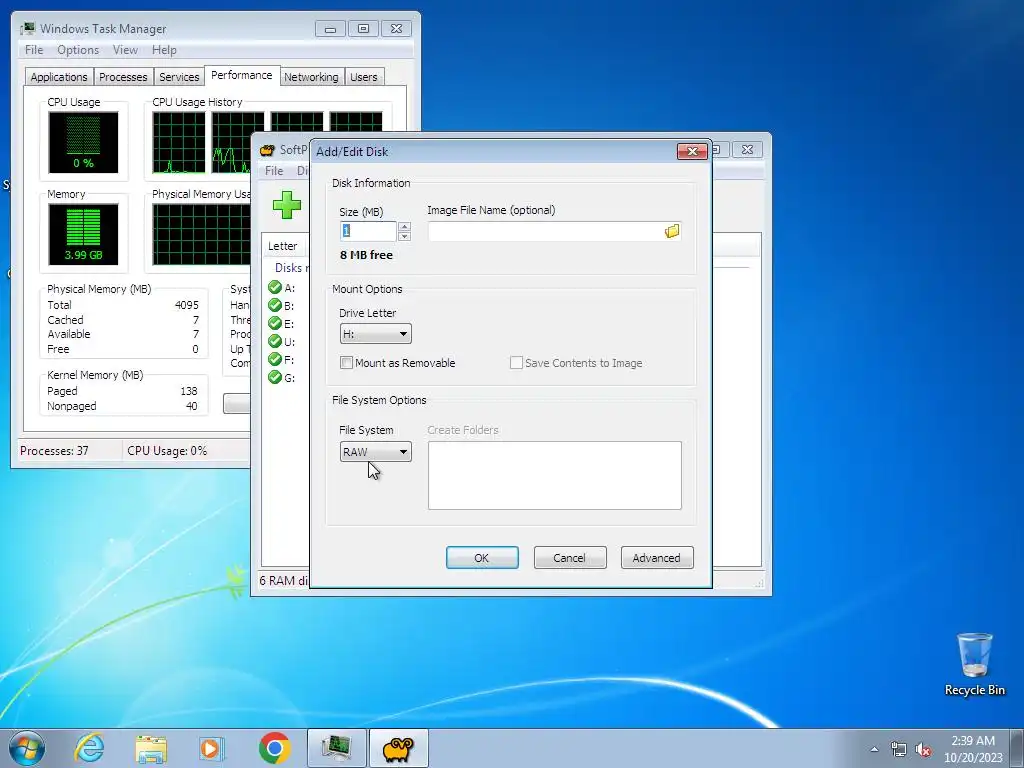Screen dimensions: 1024x768
Task: Click the Letter column header
Action: click(x=283, y=246)
